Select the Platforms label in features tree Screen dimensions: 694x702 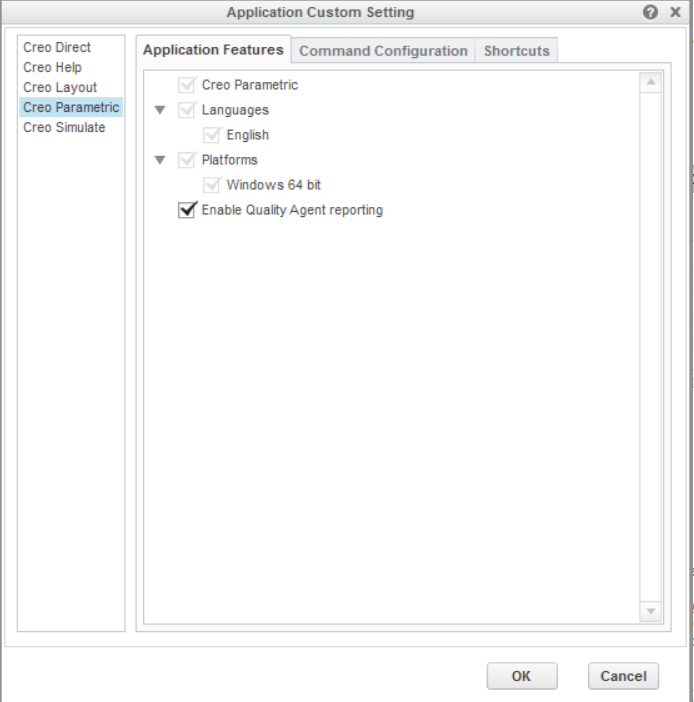tap(230, 160)
